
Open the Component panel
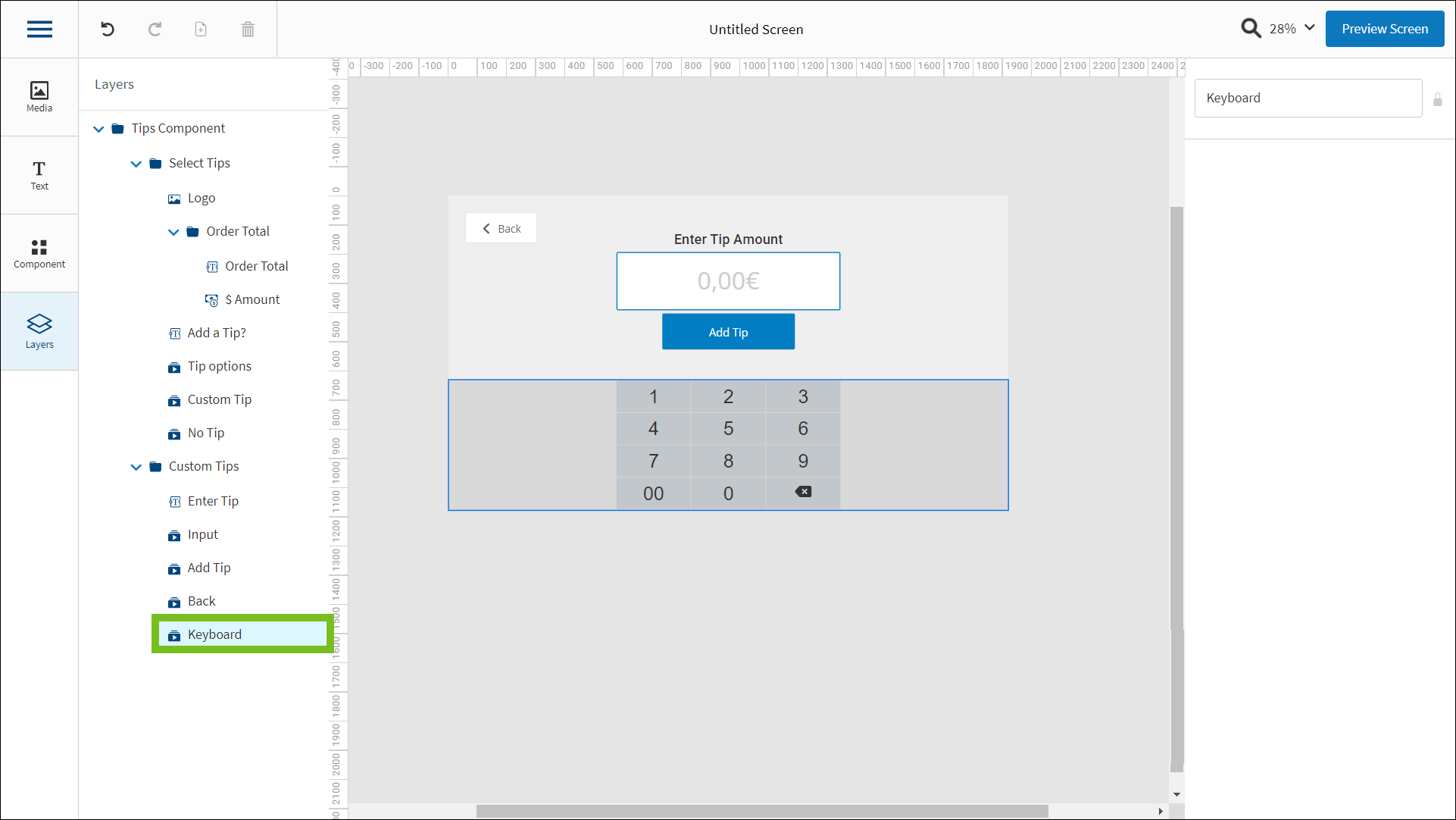[x=39, y=253]
